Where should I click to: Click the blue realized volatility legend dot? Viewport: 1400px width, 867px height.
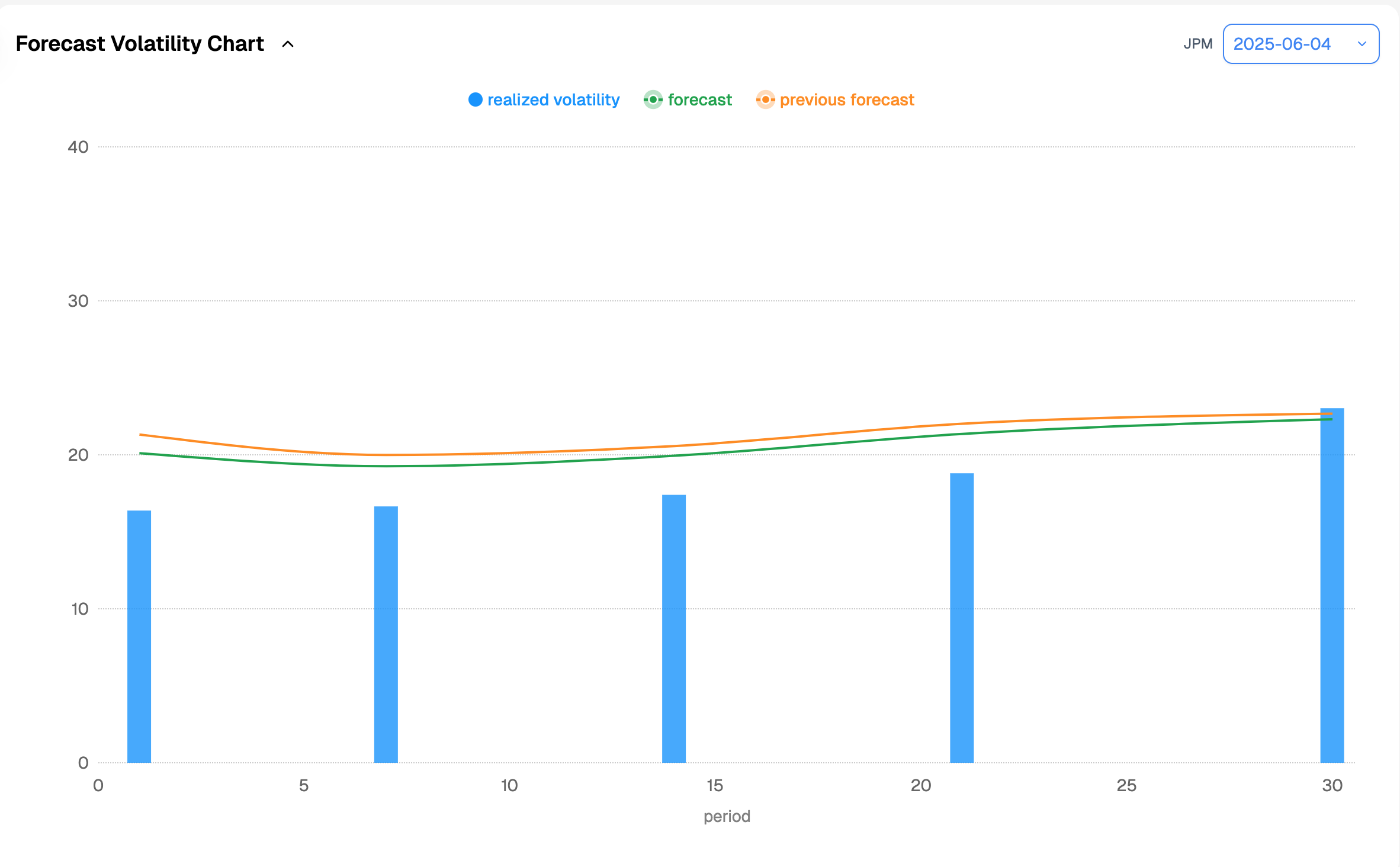(476, 99)
